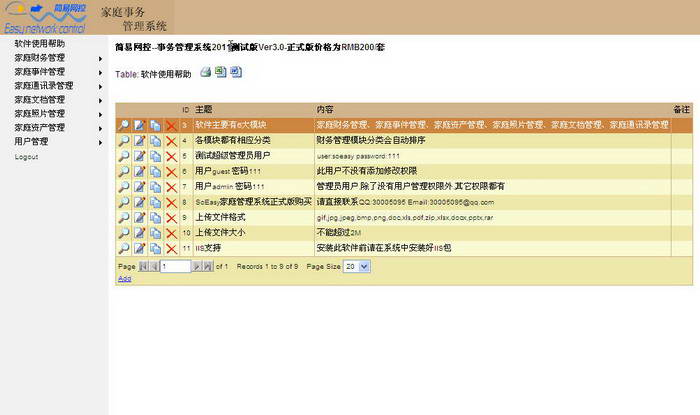Image resolution: width=700 pixels, height=415 pixels.
Task: Select cell 测试超级管理员用户
Action: coord(233,155)
